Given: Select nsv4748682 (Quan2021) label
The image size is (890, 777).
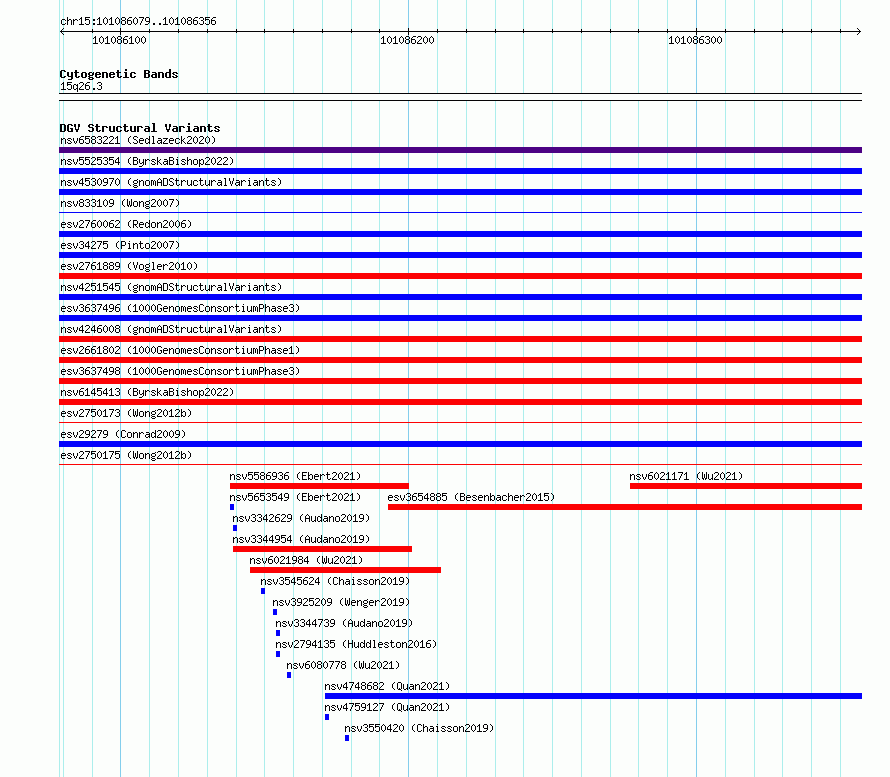Looking at the screenshot, I should click(387, 686).
